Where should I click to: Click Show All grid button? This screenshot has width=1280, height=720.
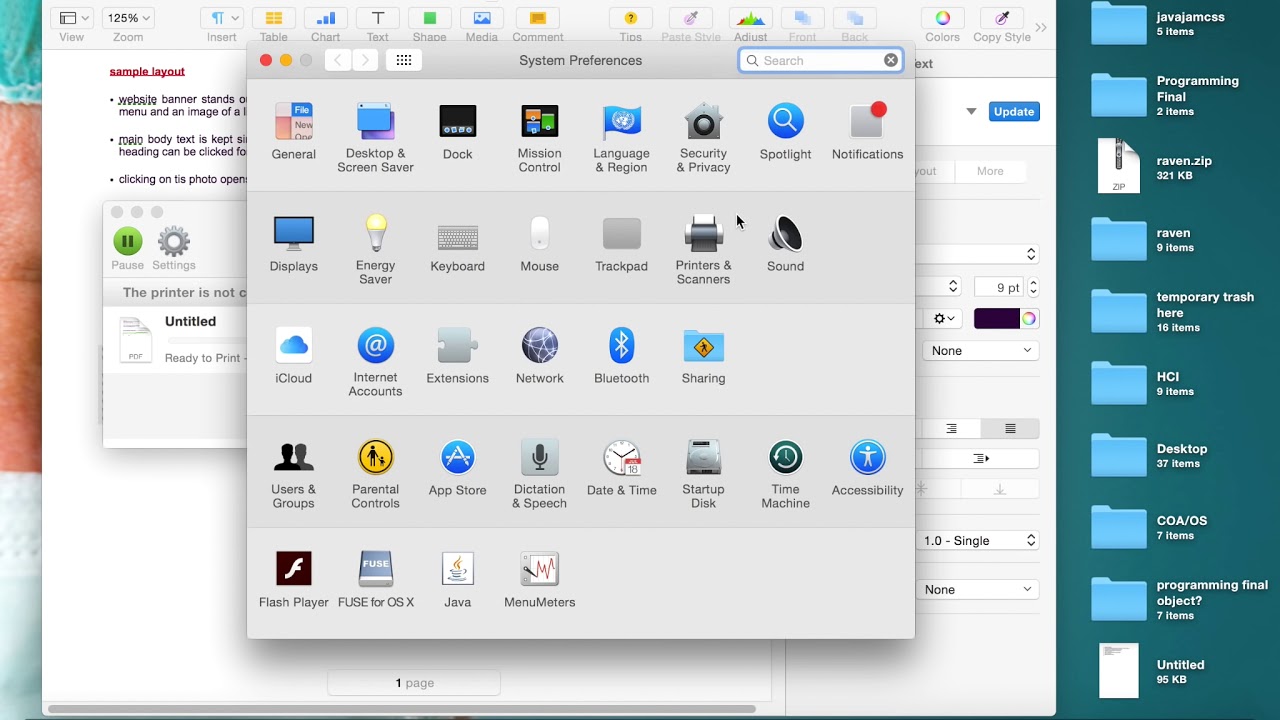coord(404,60)
